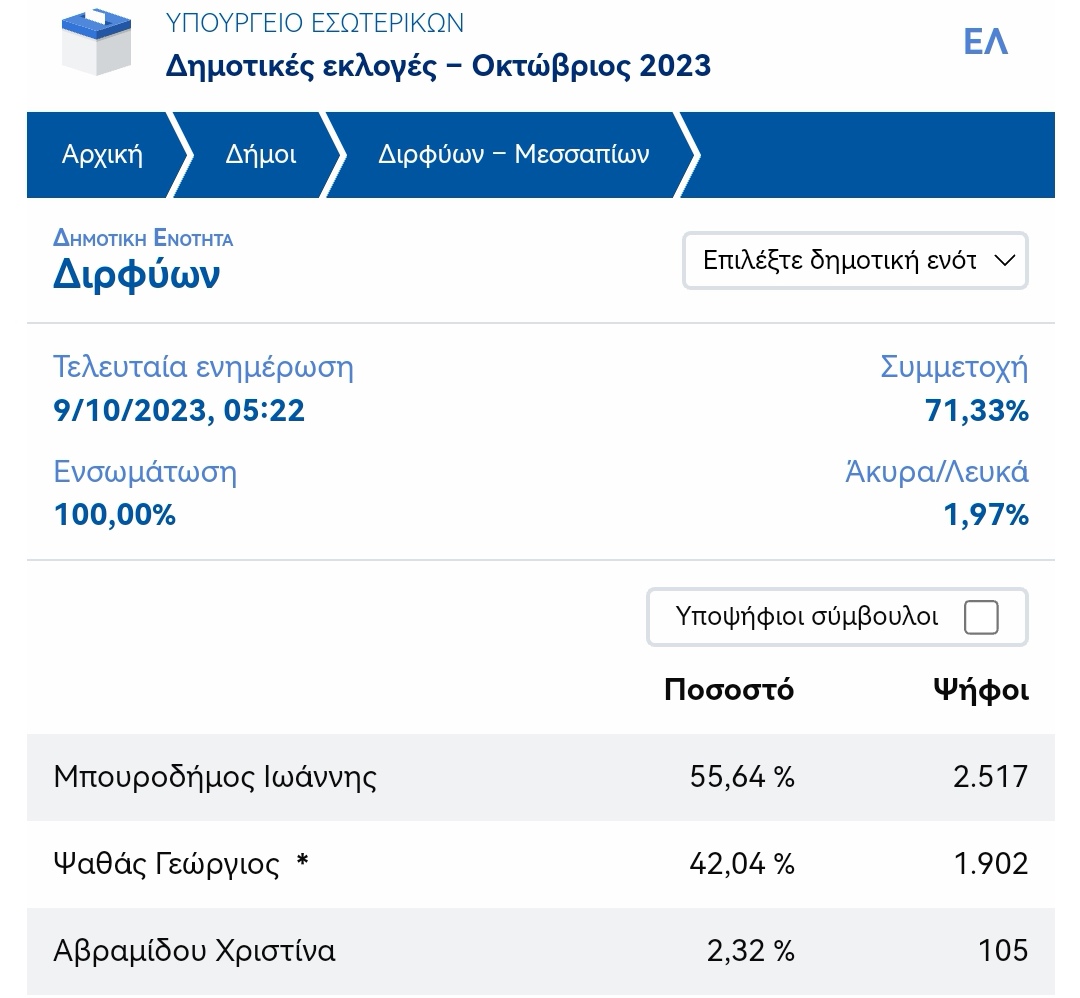Navigate to Διρφύων – Μεσσαπίων breadcrumb
Viewport: 1080px width, 998px height.
pyautogui.click(x=513, y=155)
